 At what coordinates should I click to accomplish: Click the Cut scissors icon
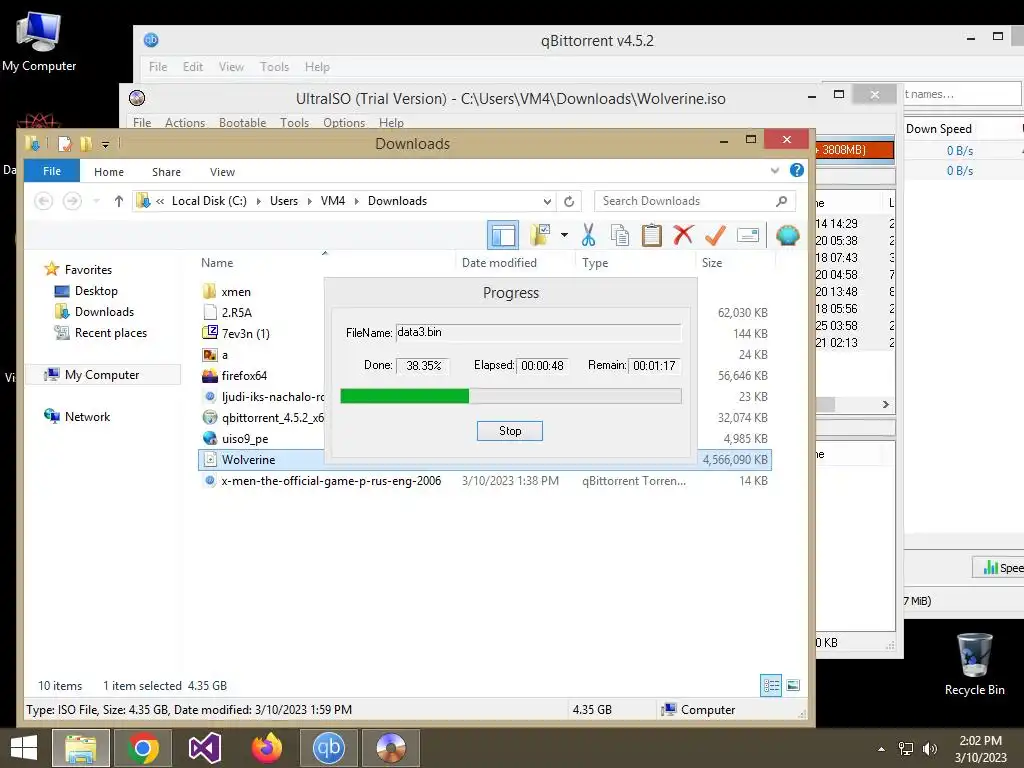(588, 235)
